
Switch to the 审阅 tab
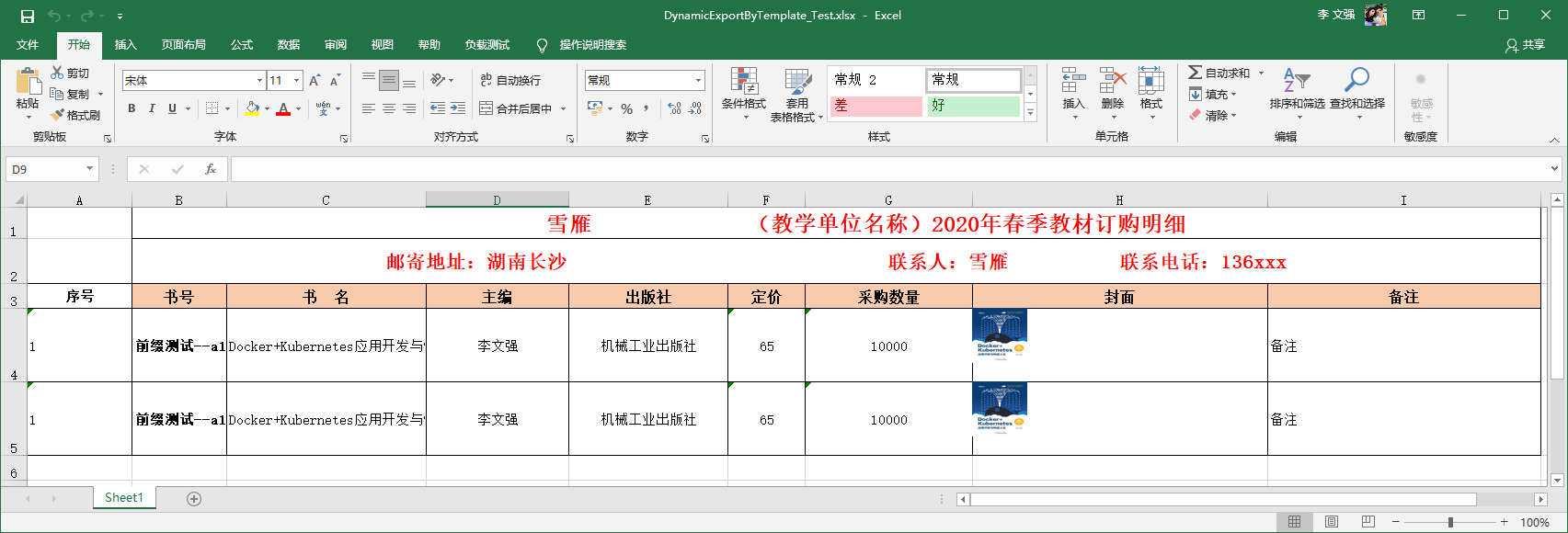click(x=336, y=45)
